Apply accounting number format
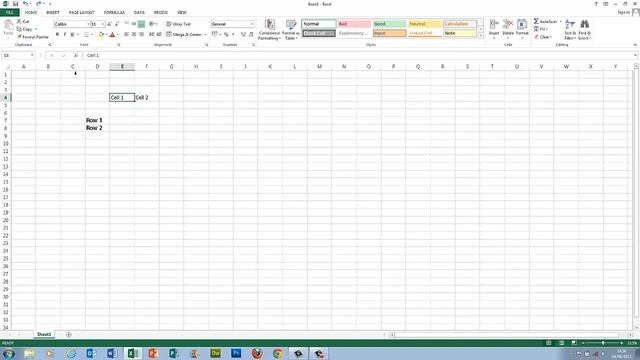This screenshot has width=640, height=360. click(215, 35)
